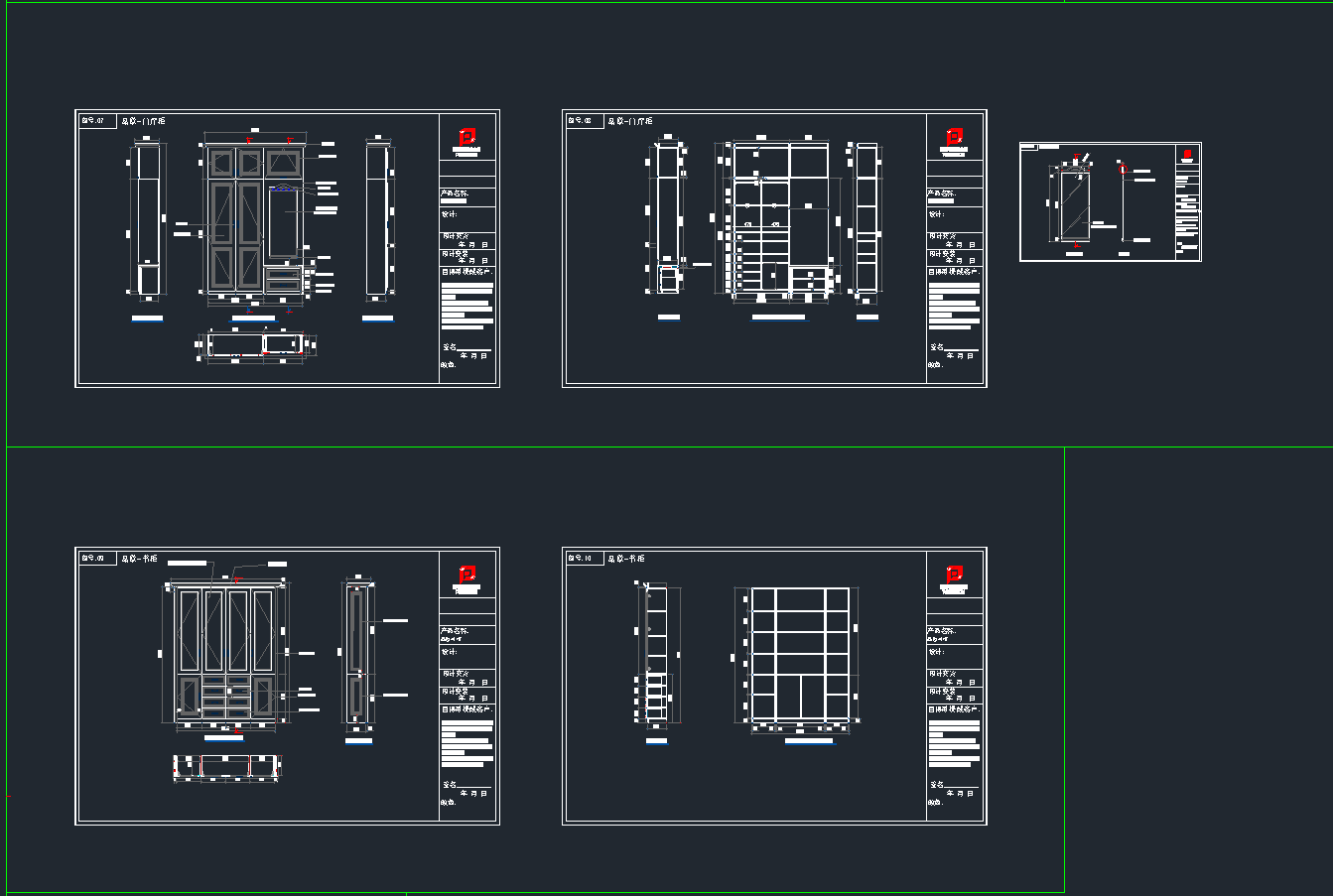Select the red circle detail marker on small sheet

coord(1123,169)
